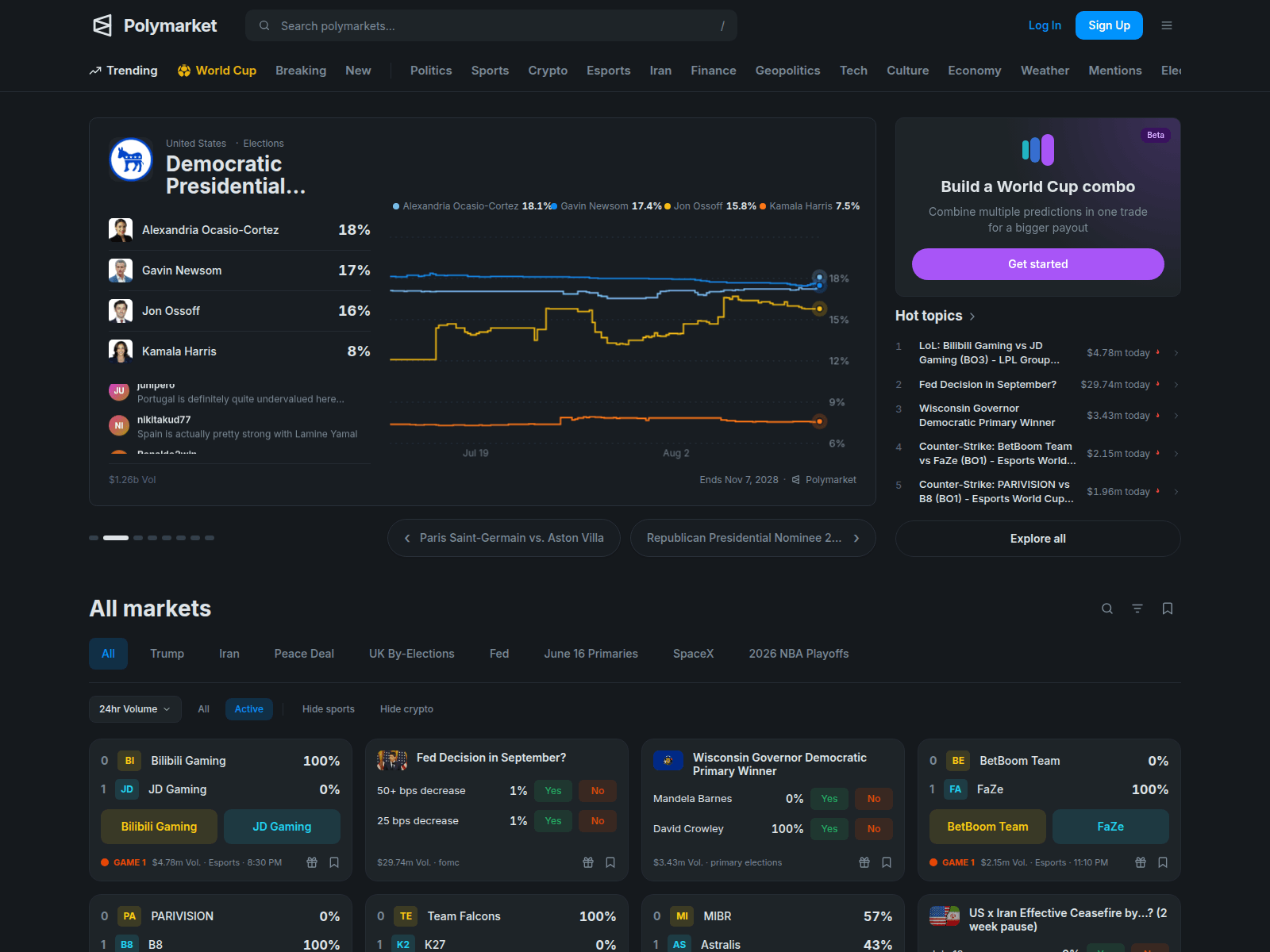Select the first carousel page dot

94,538
